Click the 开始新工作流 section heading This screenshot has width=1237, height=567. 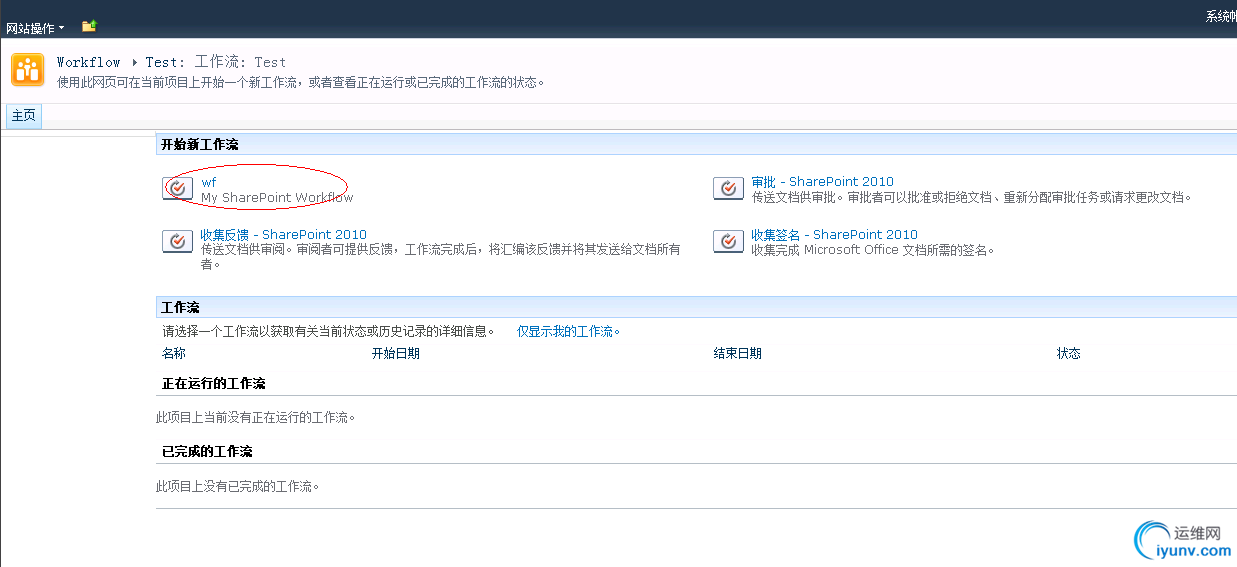pos(200,145)
